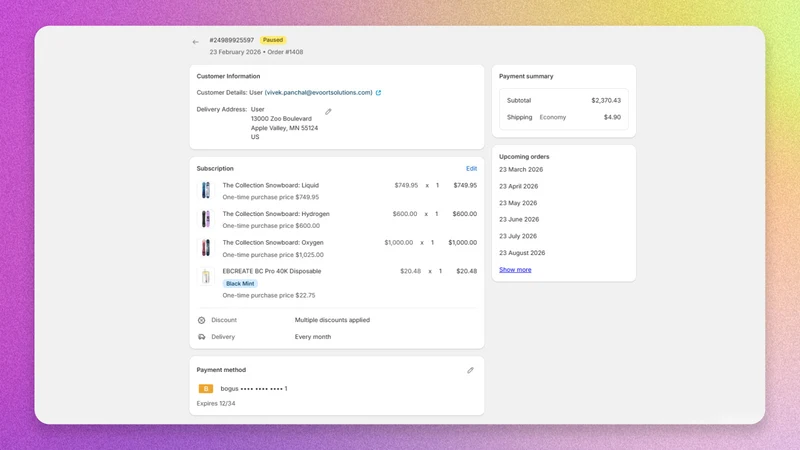Click upcoming order 23 June 2026
The width and height of the screenshot is (800, 450).
pos(519,219)
